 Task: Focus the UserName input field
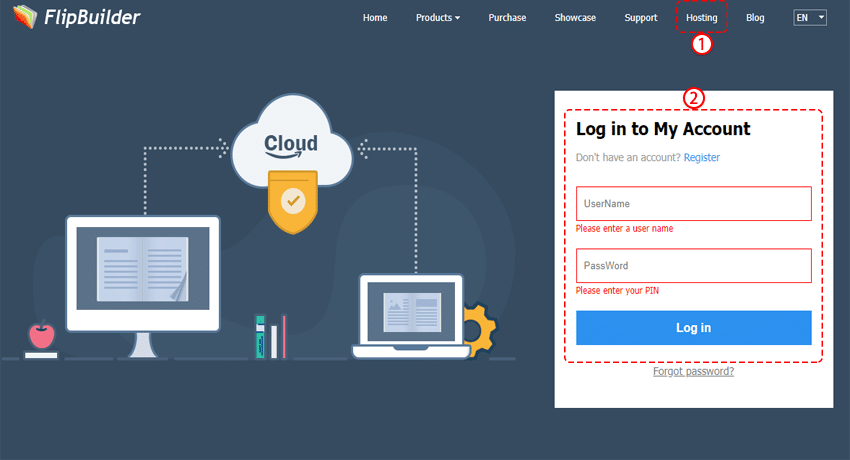click(x=693, y=204)
